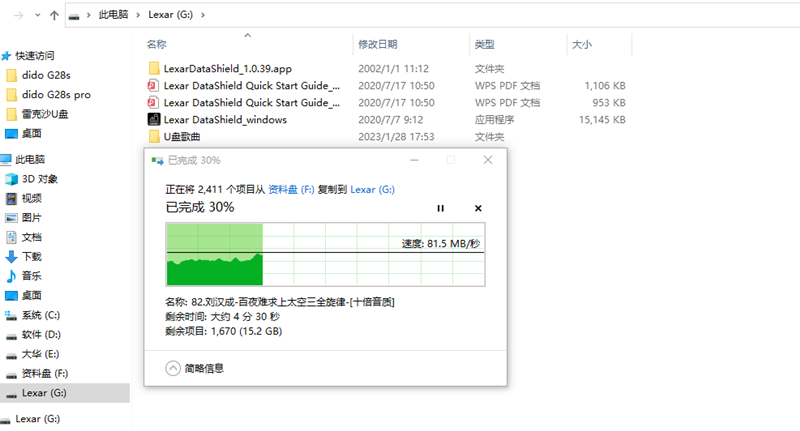Click the date 2002/1/1 11:12
The height and width of the screenshot is (431, 800).
393,68
